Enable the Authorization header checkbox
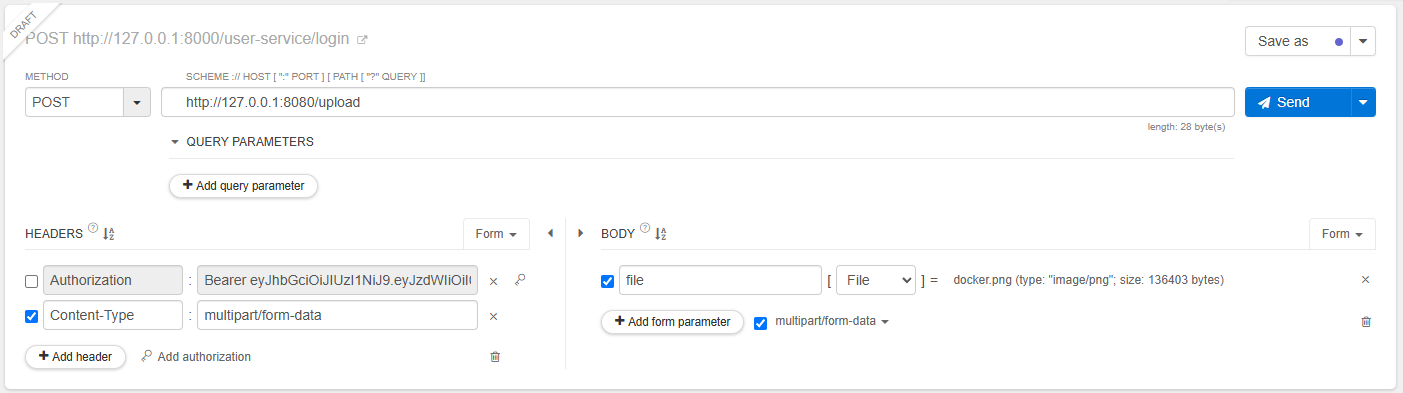 coord(32,282)
